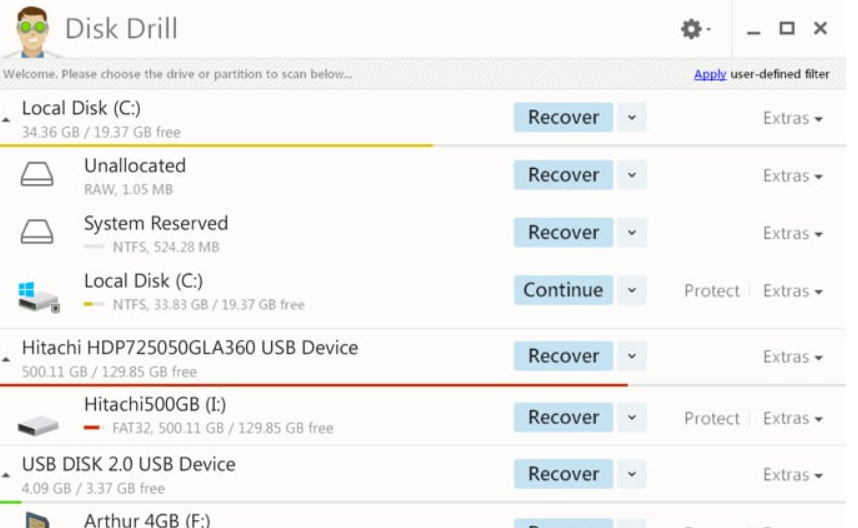This screenshot has width=858, height=528.
Task: Select the System Reserved drive icon
Action: tap(37, 233)
